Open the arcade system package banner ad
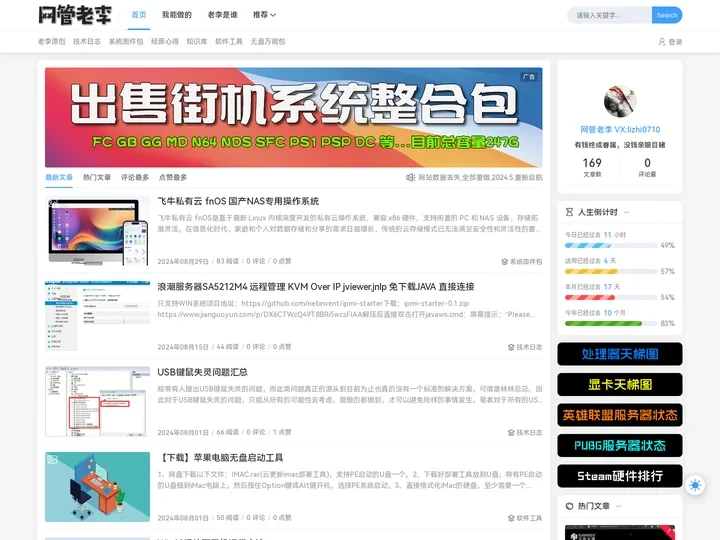720x540 pixels. [x=293, y=117]
